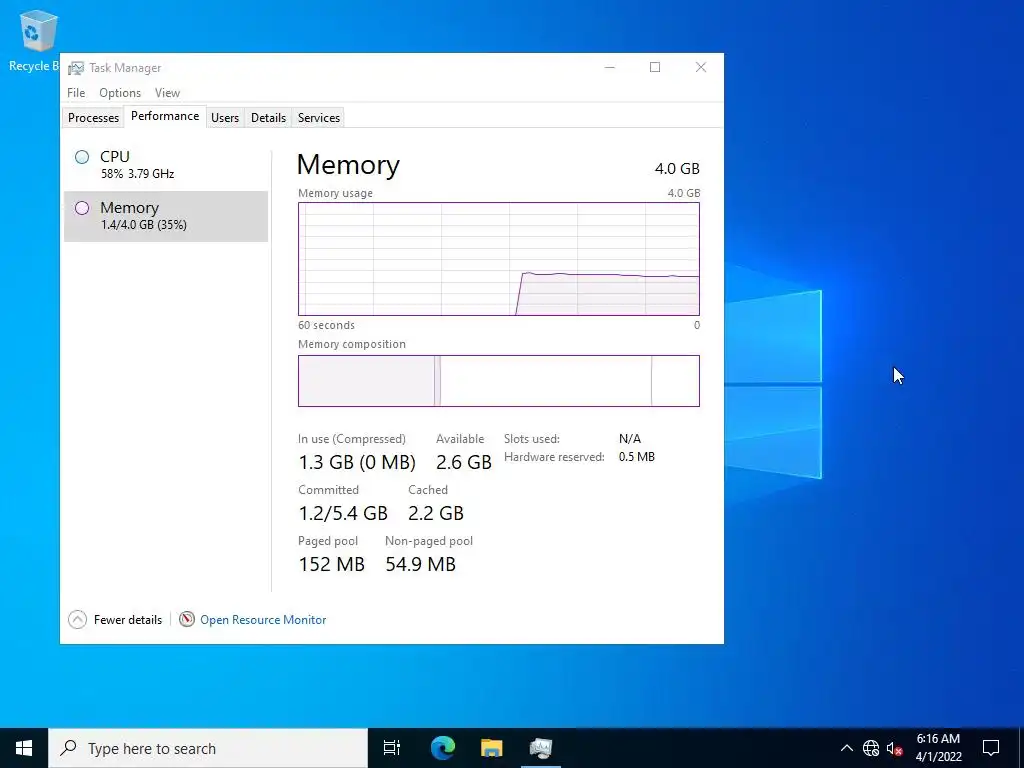Collapse view with Fewer details arrow
Viewport: 1024px width, 768px height.
pyautogui.click(x=77, y=620)
